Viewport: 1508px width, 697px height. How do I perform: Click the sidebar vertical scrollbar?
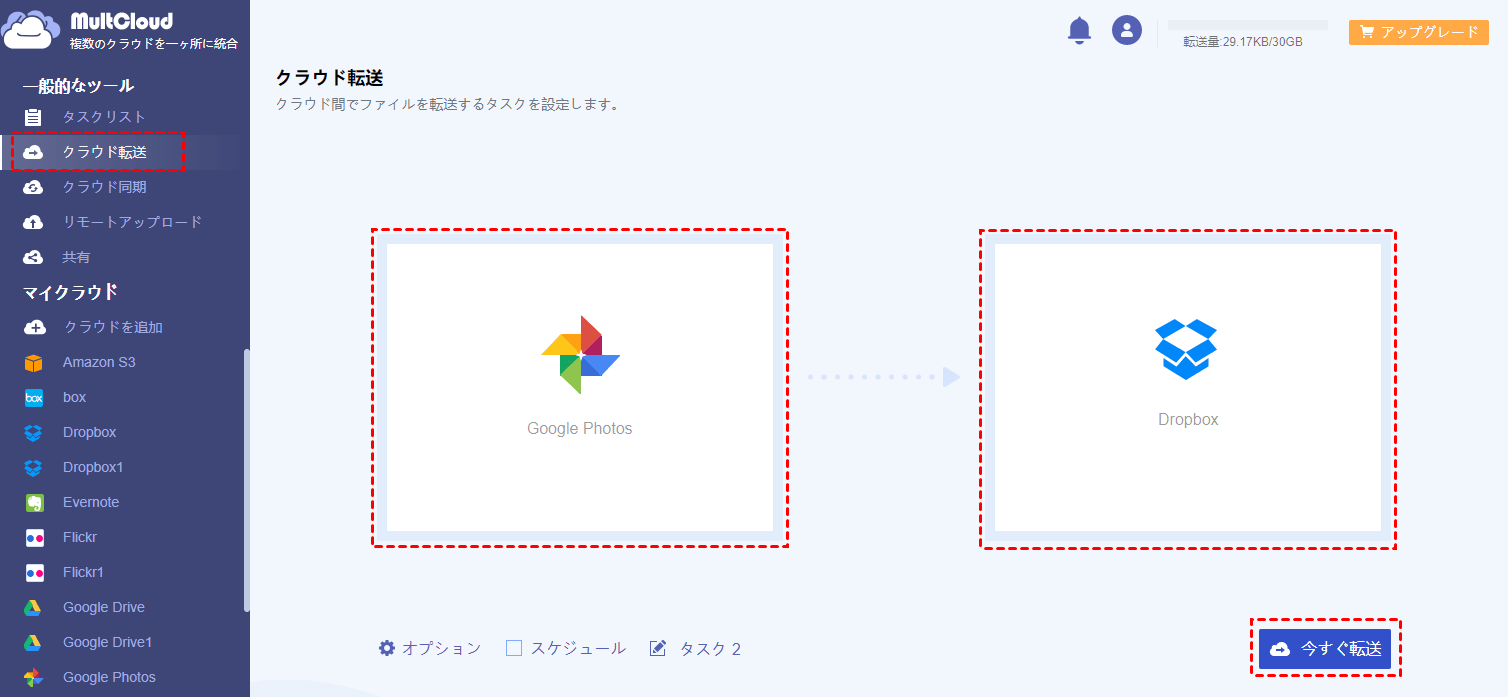(x=246, y=480)
